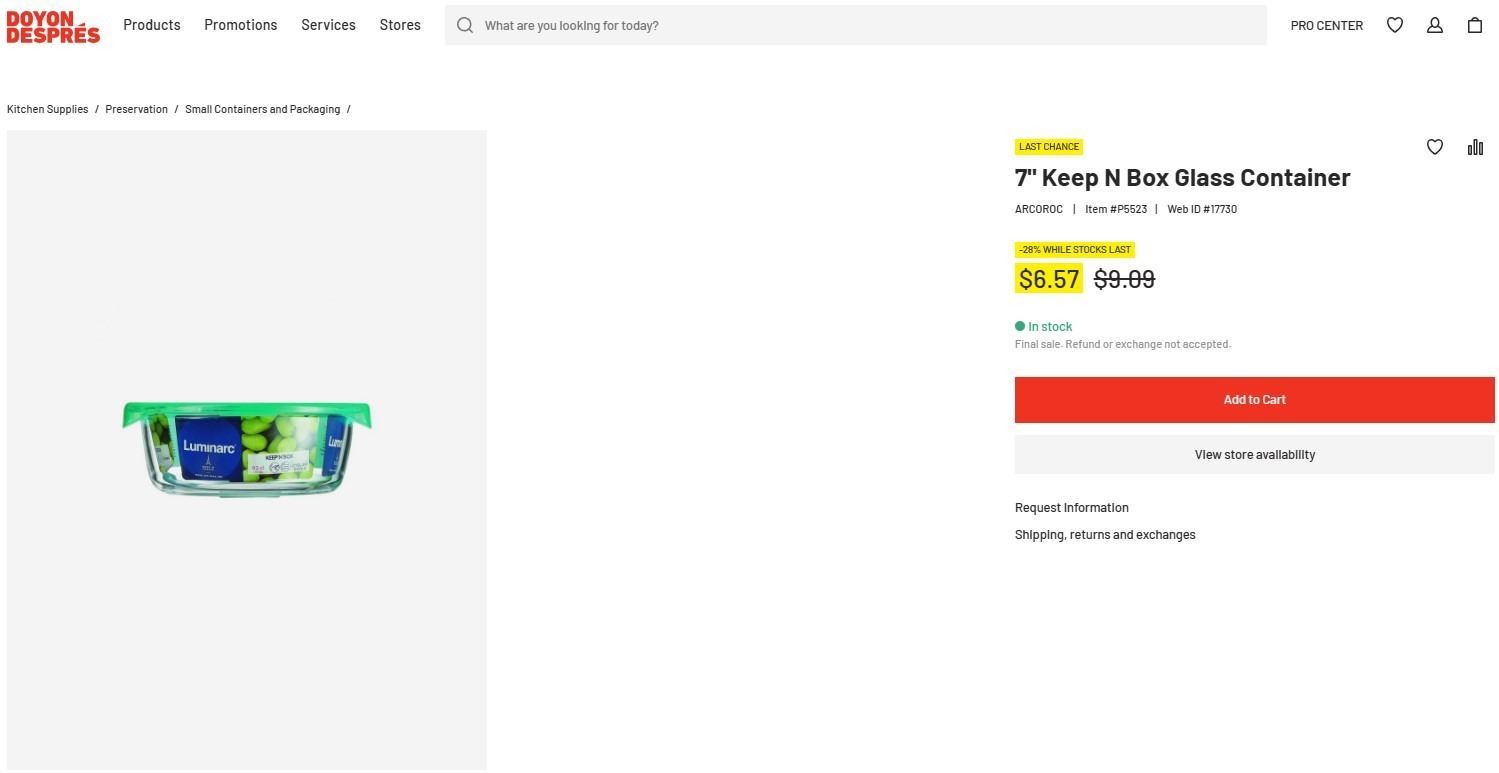
Task: Open the user account icon
Action: coord(1435,25)
